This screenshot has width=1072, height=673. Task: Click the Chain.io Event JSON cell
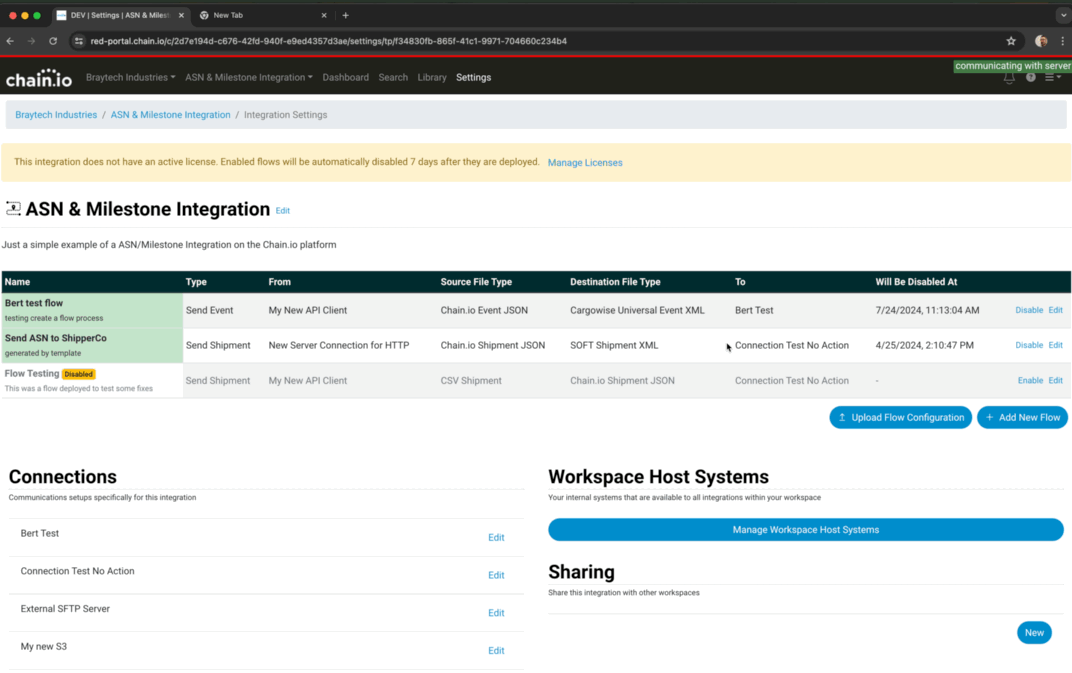(484, 310)
